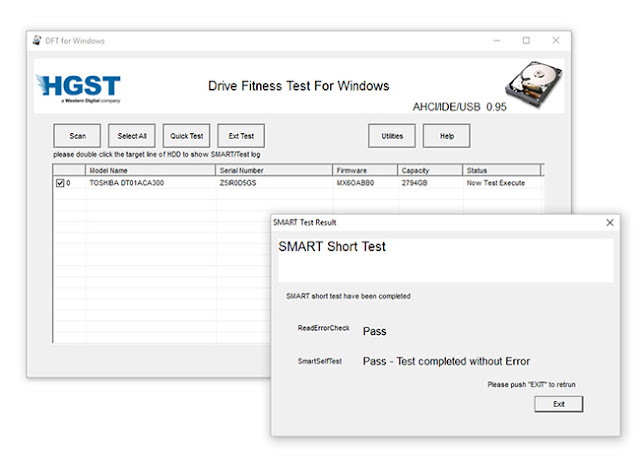Click the Select All button
This screenshot has width=640, height=469.
[x=132, y=136]
